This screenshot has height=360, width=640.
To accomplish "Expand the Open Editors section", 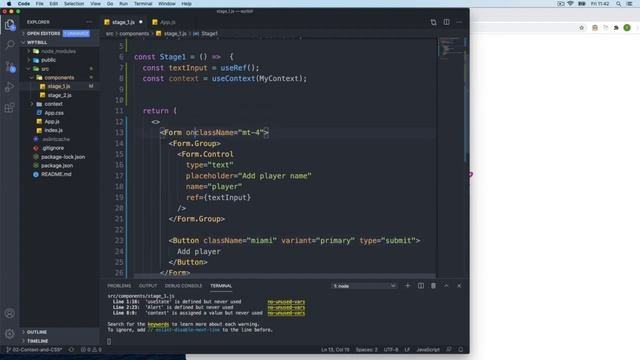I will click(59, 33).
